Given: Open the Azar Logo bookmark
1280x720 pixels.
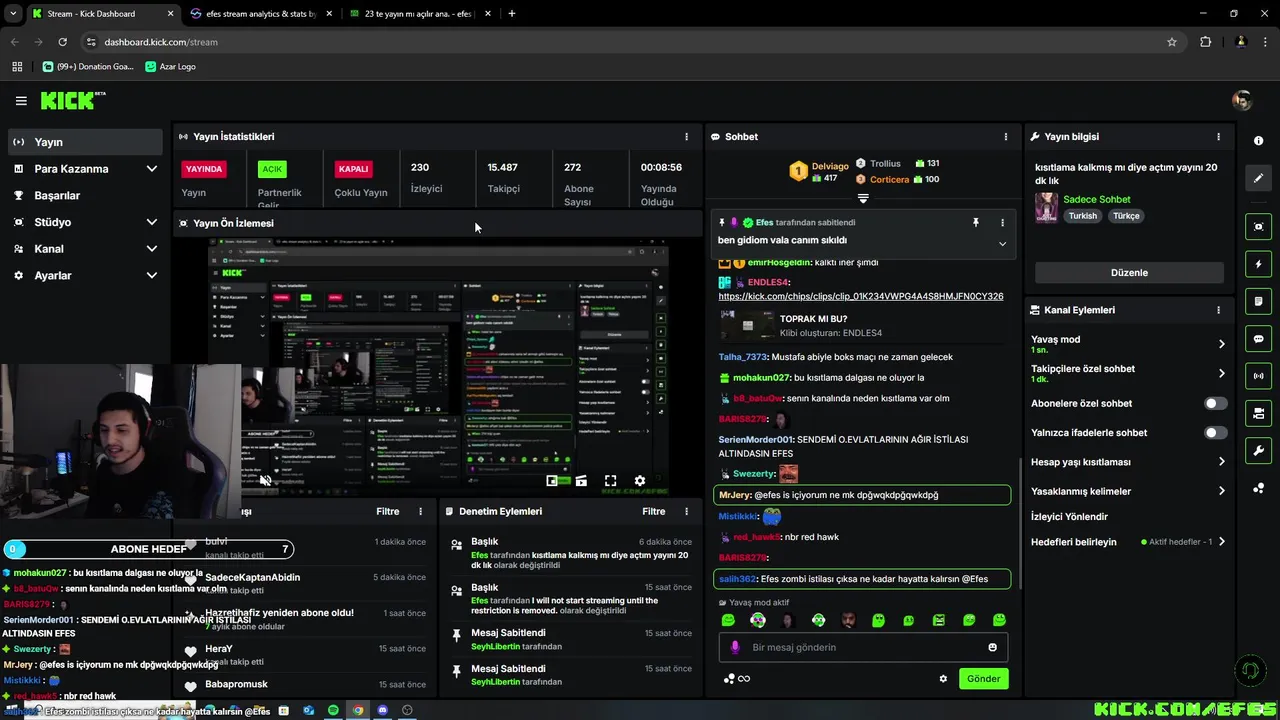Looking at the screenshot, I should click(x=170, y=66).
